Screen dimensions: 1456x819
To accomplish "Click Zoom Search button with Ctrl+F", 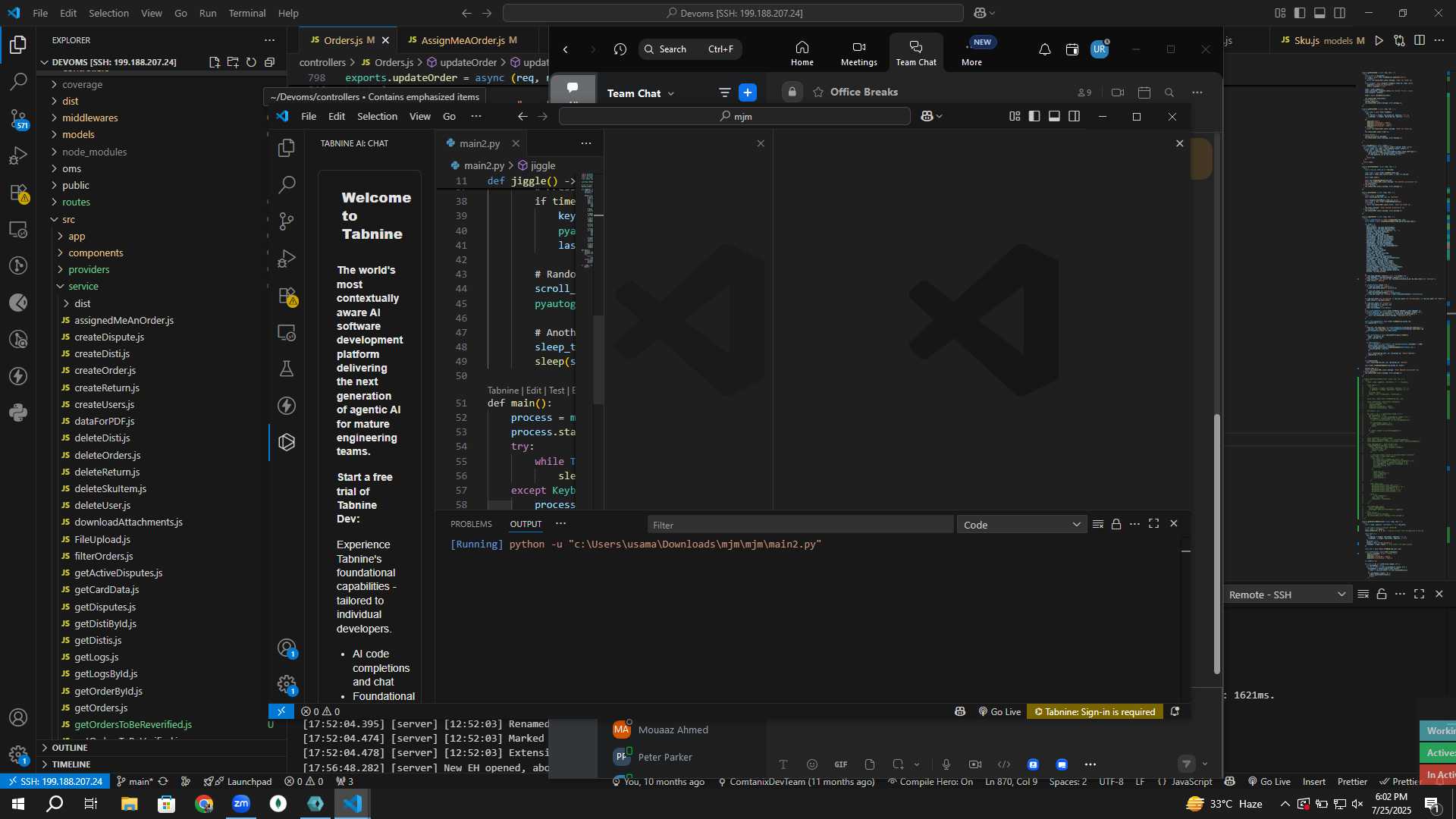I will [690, 49].
